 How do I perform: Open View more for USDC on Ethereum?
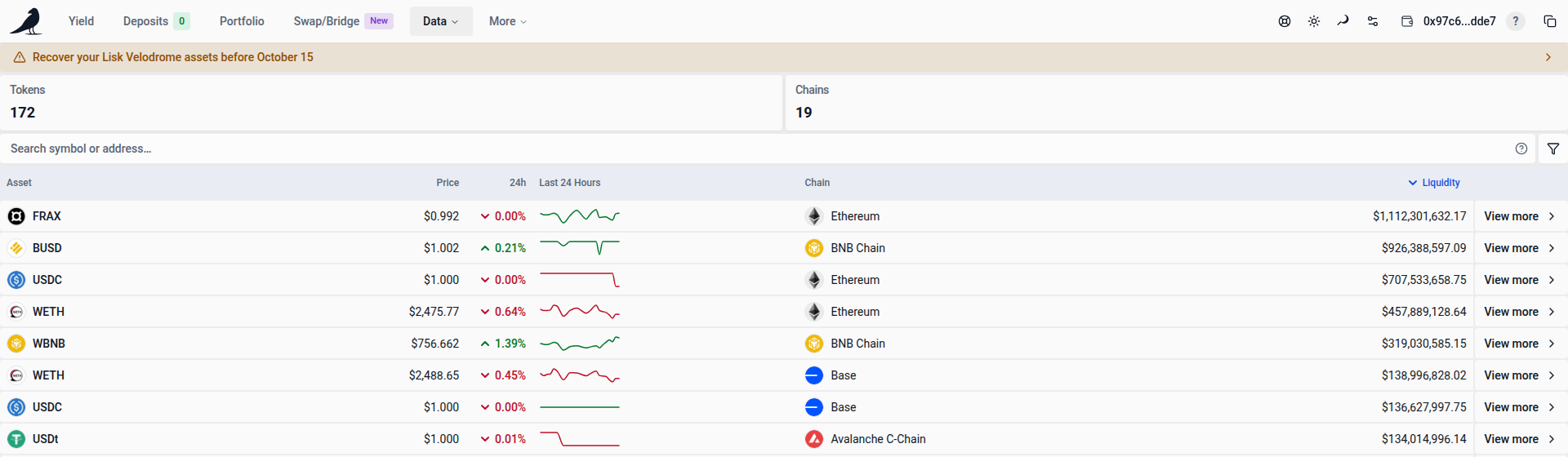[1520, 280]
